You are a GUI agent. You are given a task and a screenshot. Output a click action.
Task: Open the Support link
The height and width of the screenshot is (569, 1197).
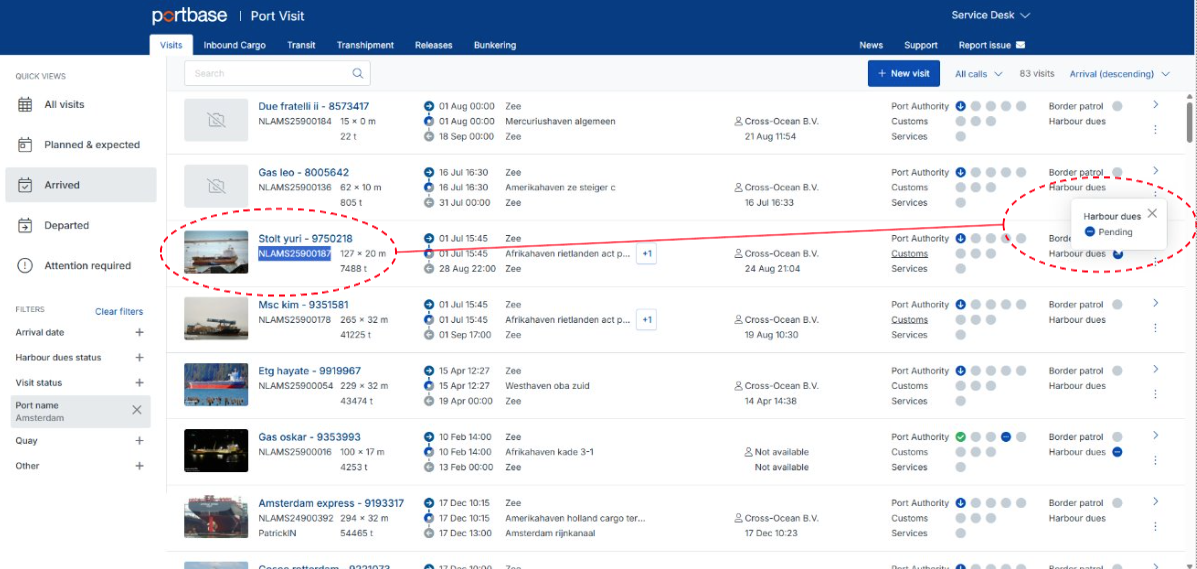click(921, 45)
